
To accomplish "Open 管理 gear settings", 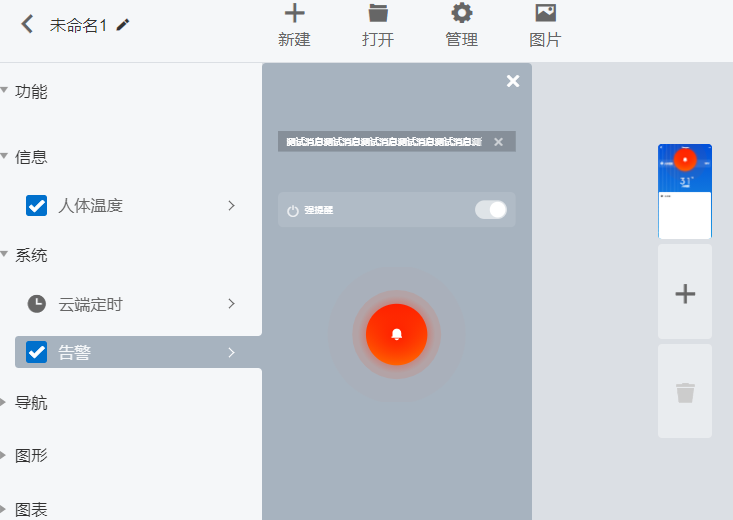I will [461, 13].
